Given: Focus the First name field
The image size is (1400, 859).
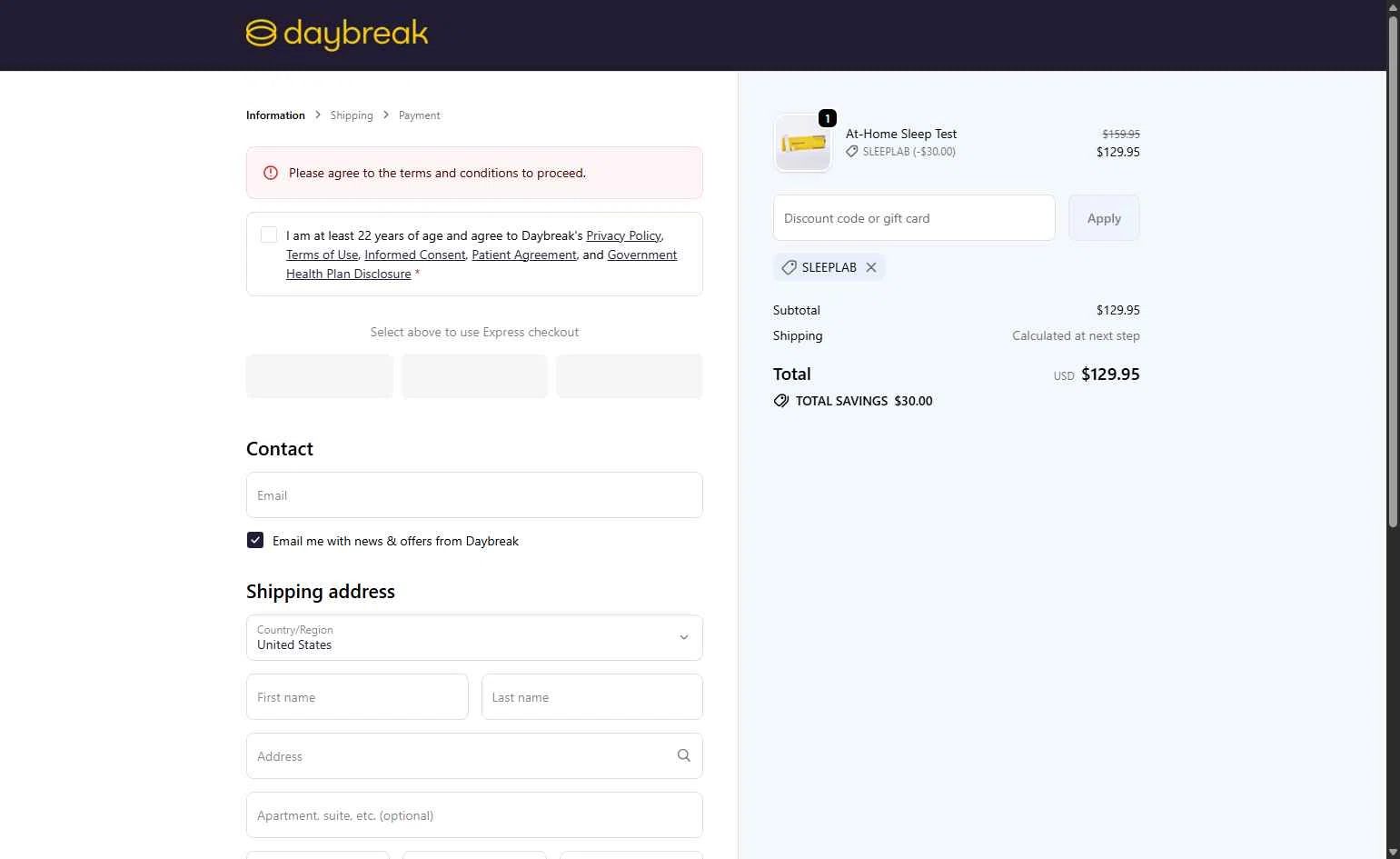Looking at the screenshot, I should coord(357,696).
